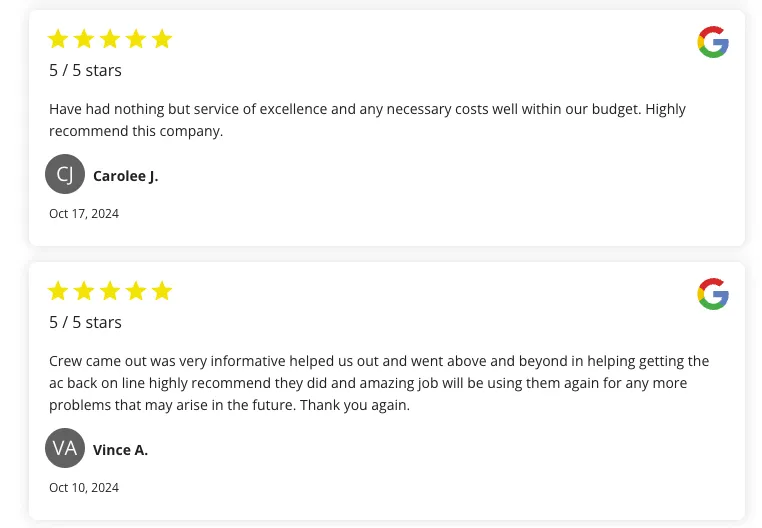Select the fourth star in Carolee J.'s rating
Image resolution: width=762 pixels, height=528 pixels.
click(x=136, y=39)
